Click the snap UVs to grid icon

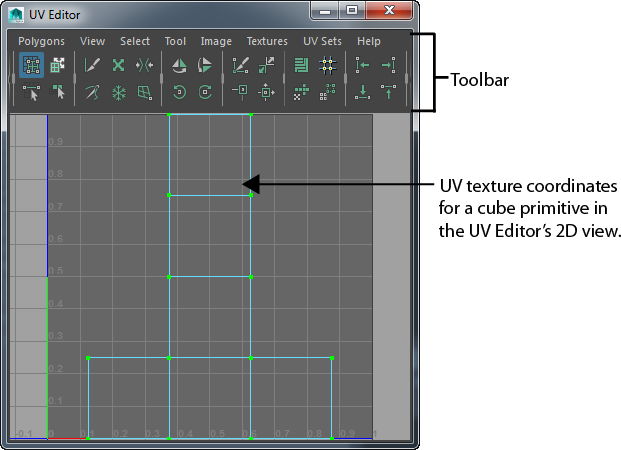coord(328,65)
